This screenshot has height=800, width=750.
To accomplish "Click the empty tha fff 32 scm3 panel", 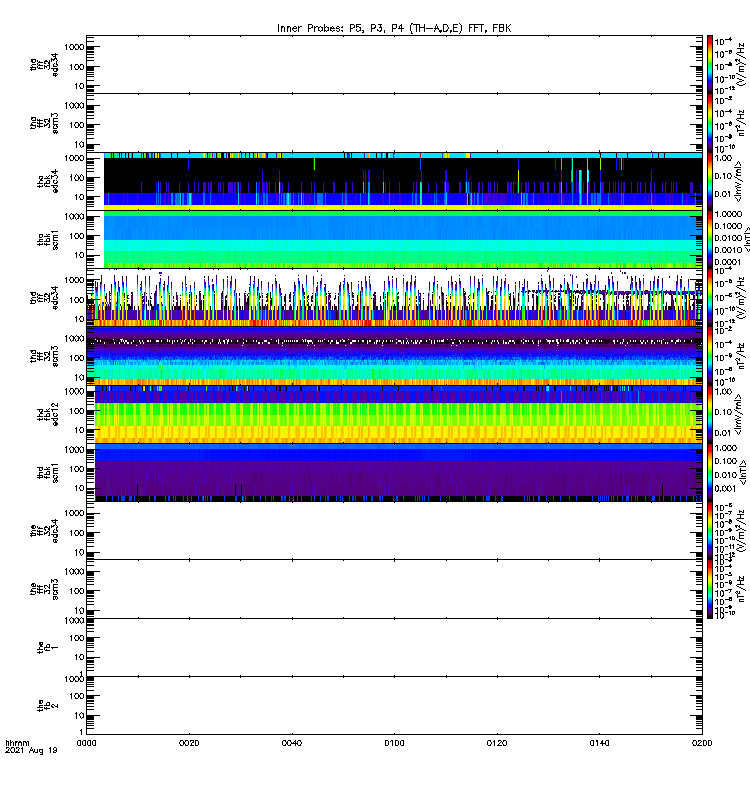I will click(394, 122).
